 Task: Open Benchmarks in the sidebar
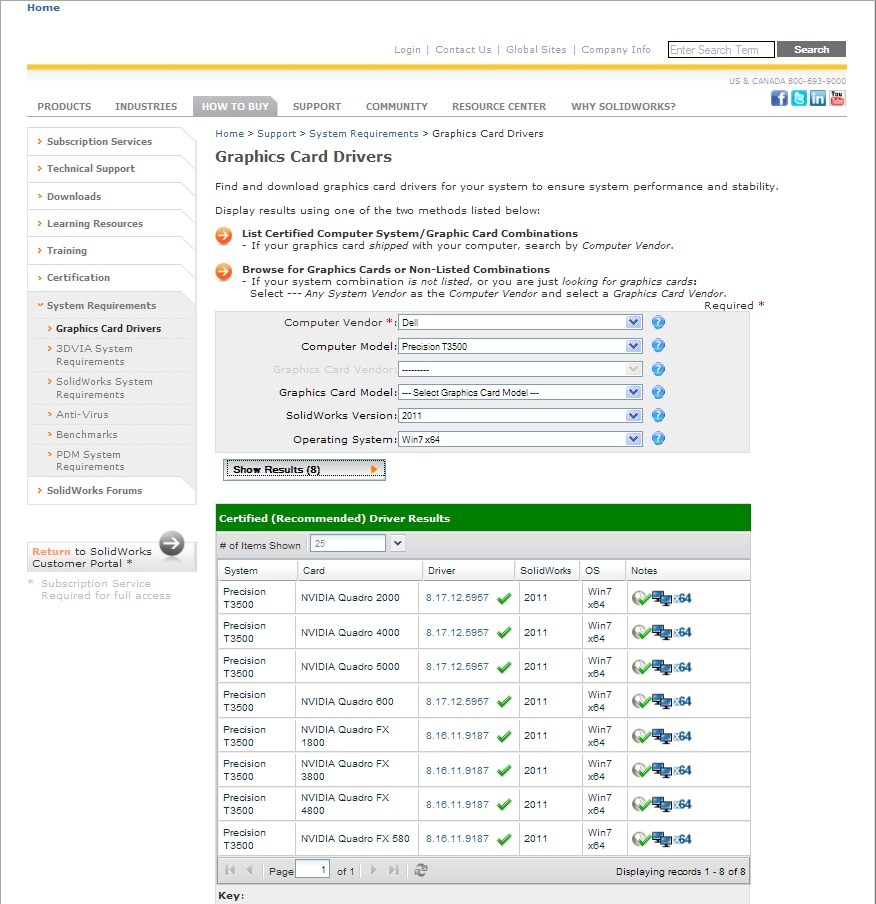(87, 435)
